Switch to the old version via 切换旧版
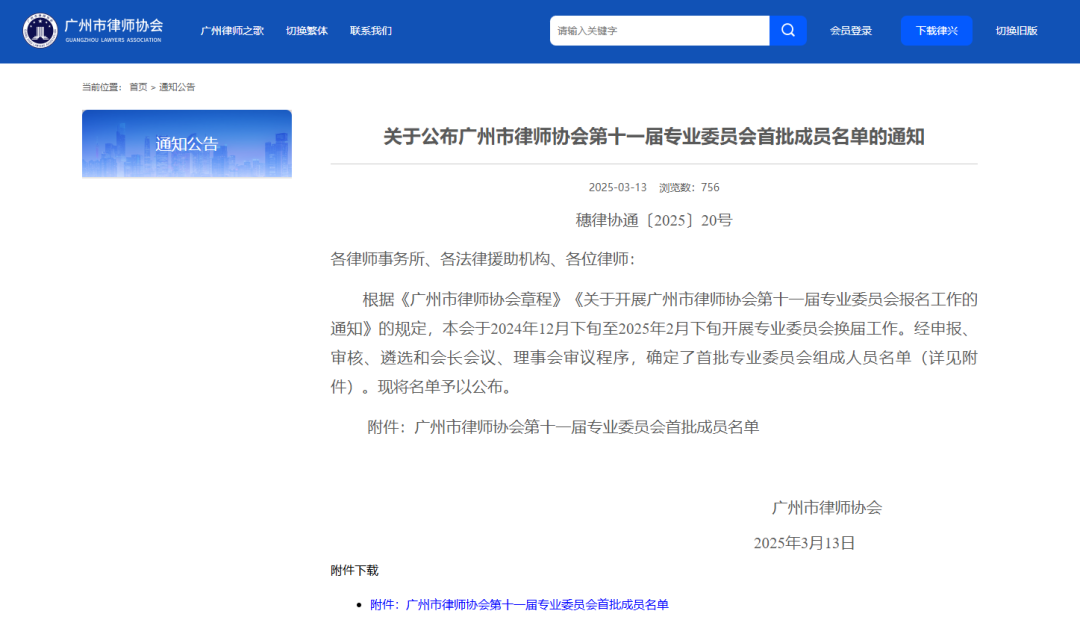1080x635 pixels. [1016, 30]
